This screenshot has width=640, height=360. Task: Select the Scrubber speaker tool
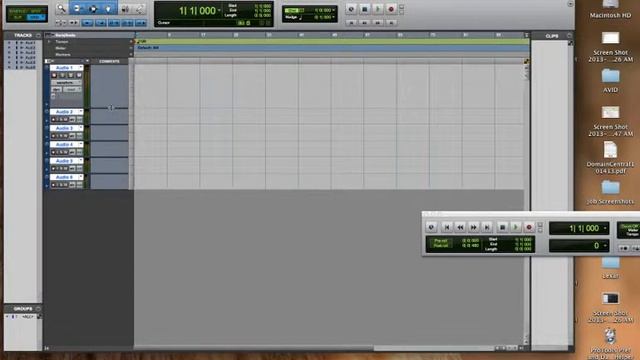[x=125, y=9]
